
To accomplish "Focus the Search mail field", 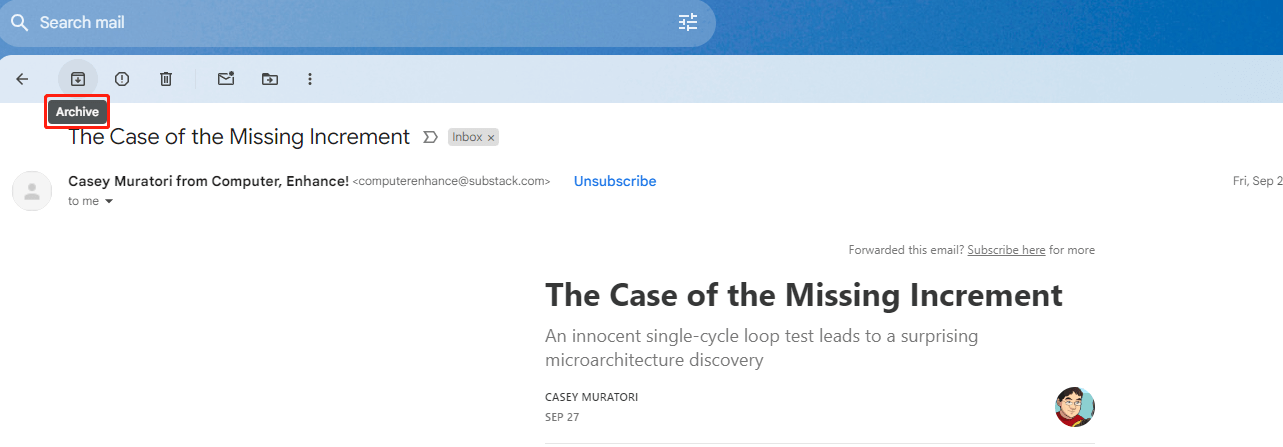I will [x=350, y=22].
